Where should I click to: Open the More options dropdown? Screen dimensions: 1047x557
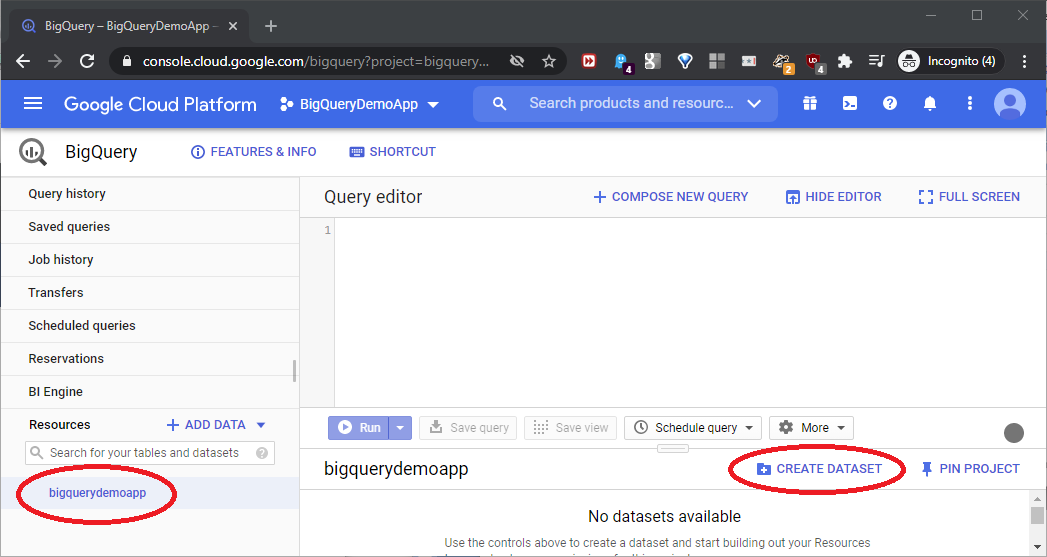point(811,428)
